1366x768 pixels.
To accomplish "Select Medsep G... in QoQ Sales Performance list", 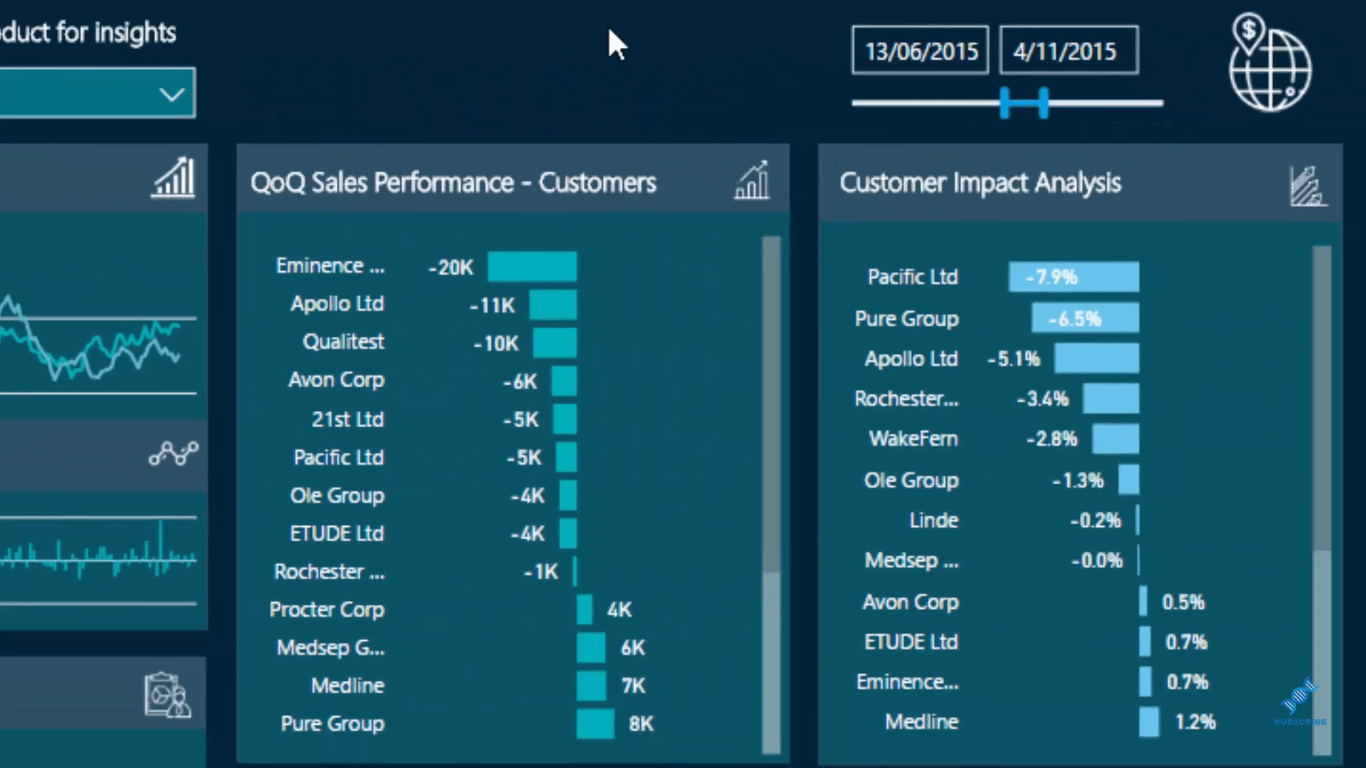I will pyautogui.click(x=330, y=648).
